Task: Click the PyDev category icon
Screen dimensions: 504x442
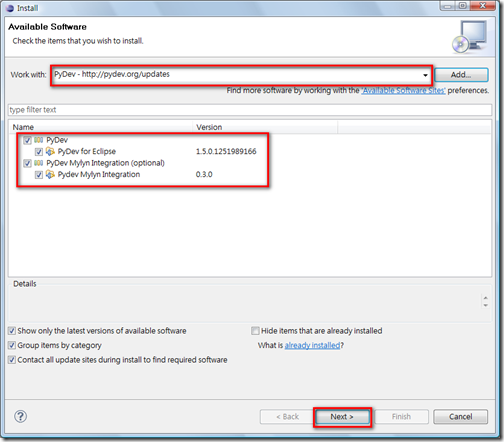Action: click(39, 140)
